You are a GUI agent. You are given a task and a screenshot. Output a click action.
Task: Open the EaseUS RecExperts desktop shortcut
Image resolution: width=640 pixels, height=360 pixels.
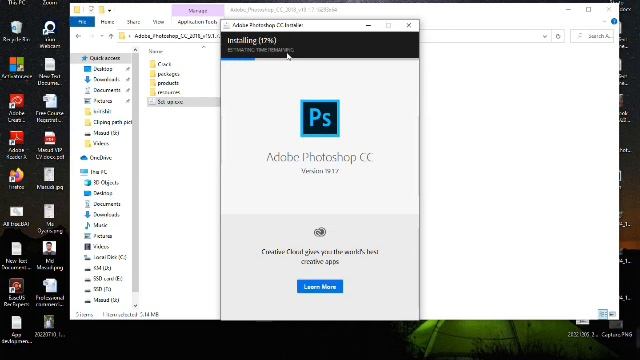click(x=16, y=292)
